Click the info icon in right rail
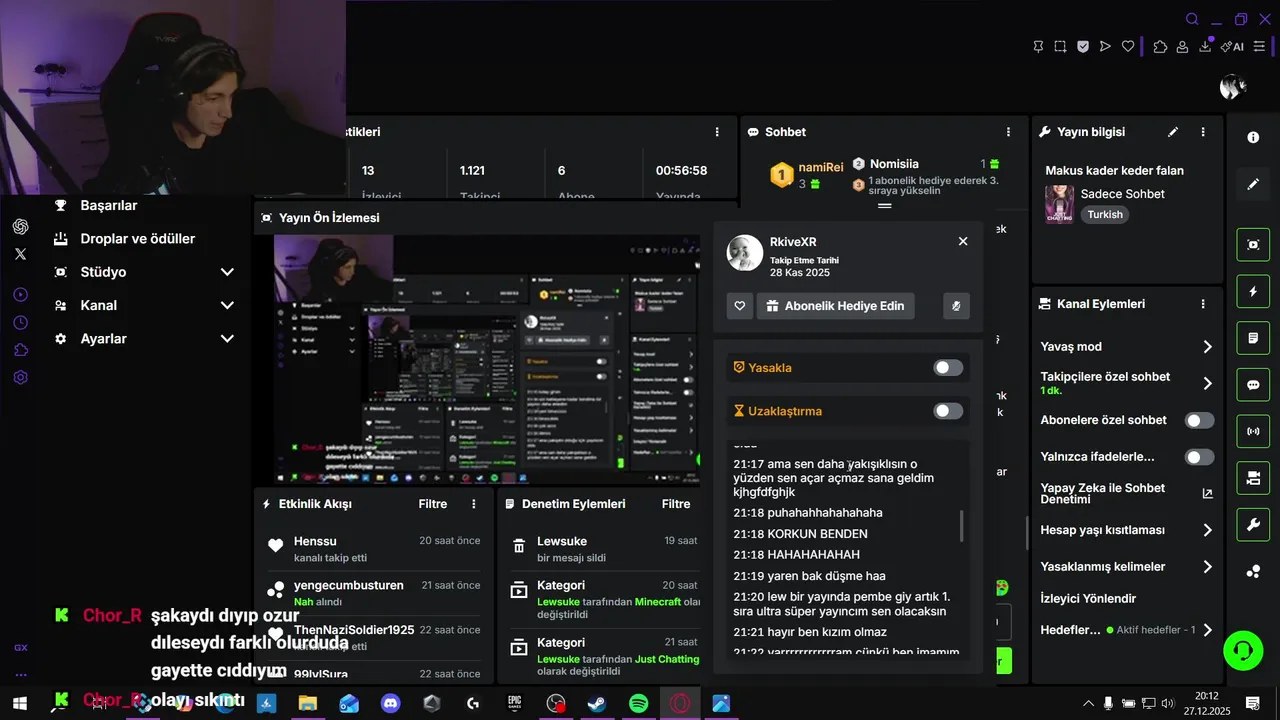Image resolution: width=1280 pixels, height=720 pixels. (1254, 138)
